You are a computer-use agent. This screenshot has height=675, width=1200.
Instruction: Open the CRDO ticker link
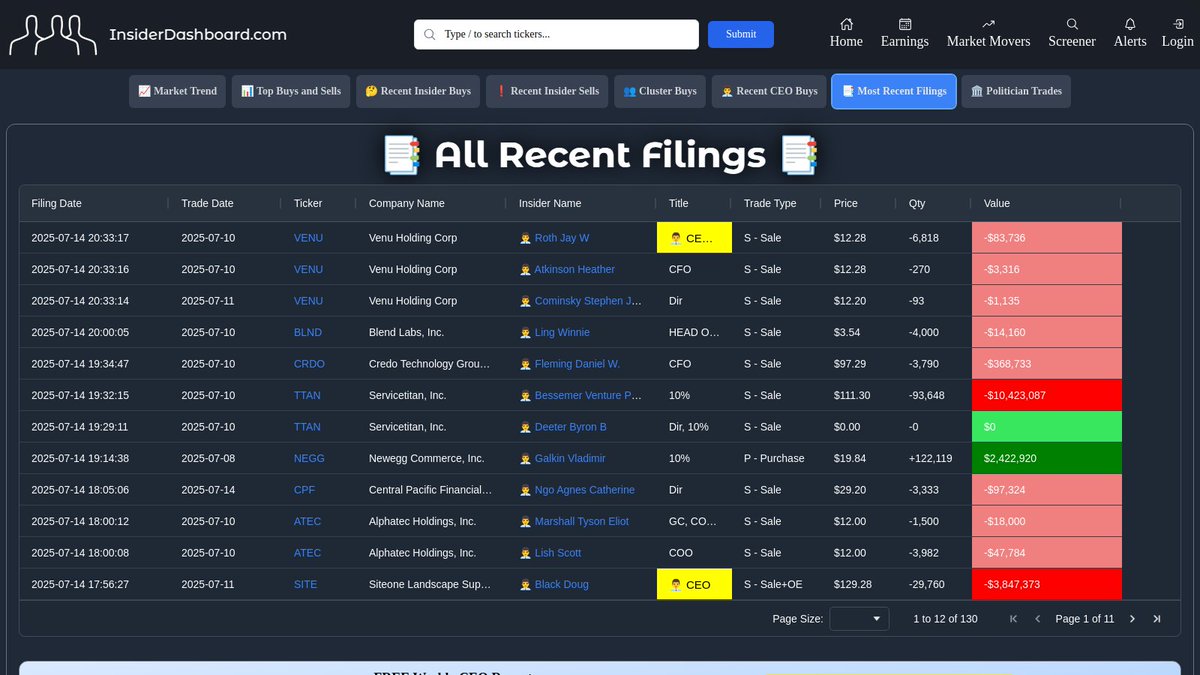[x=309, y=364]
